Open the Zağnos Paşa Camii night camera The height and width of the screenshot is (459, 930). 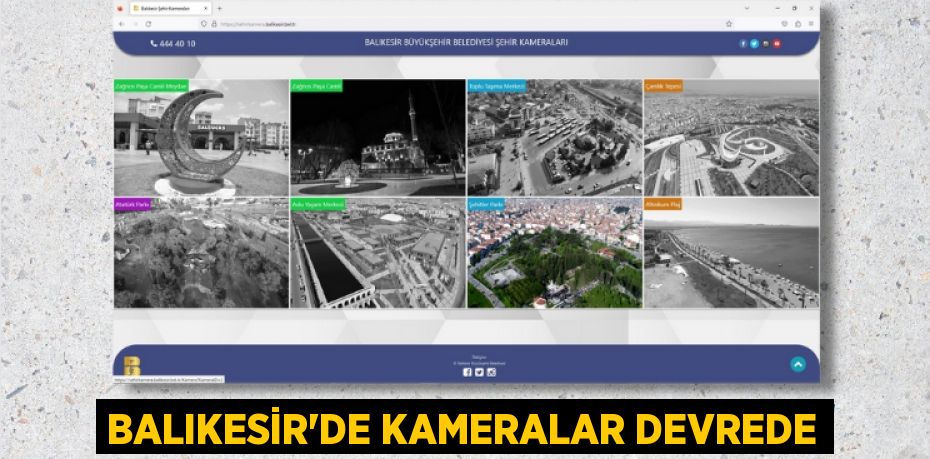pos(377,138)
